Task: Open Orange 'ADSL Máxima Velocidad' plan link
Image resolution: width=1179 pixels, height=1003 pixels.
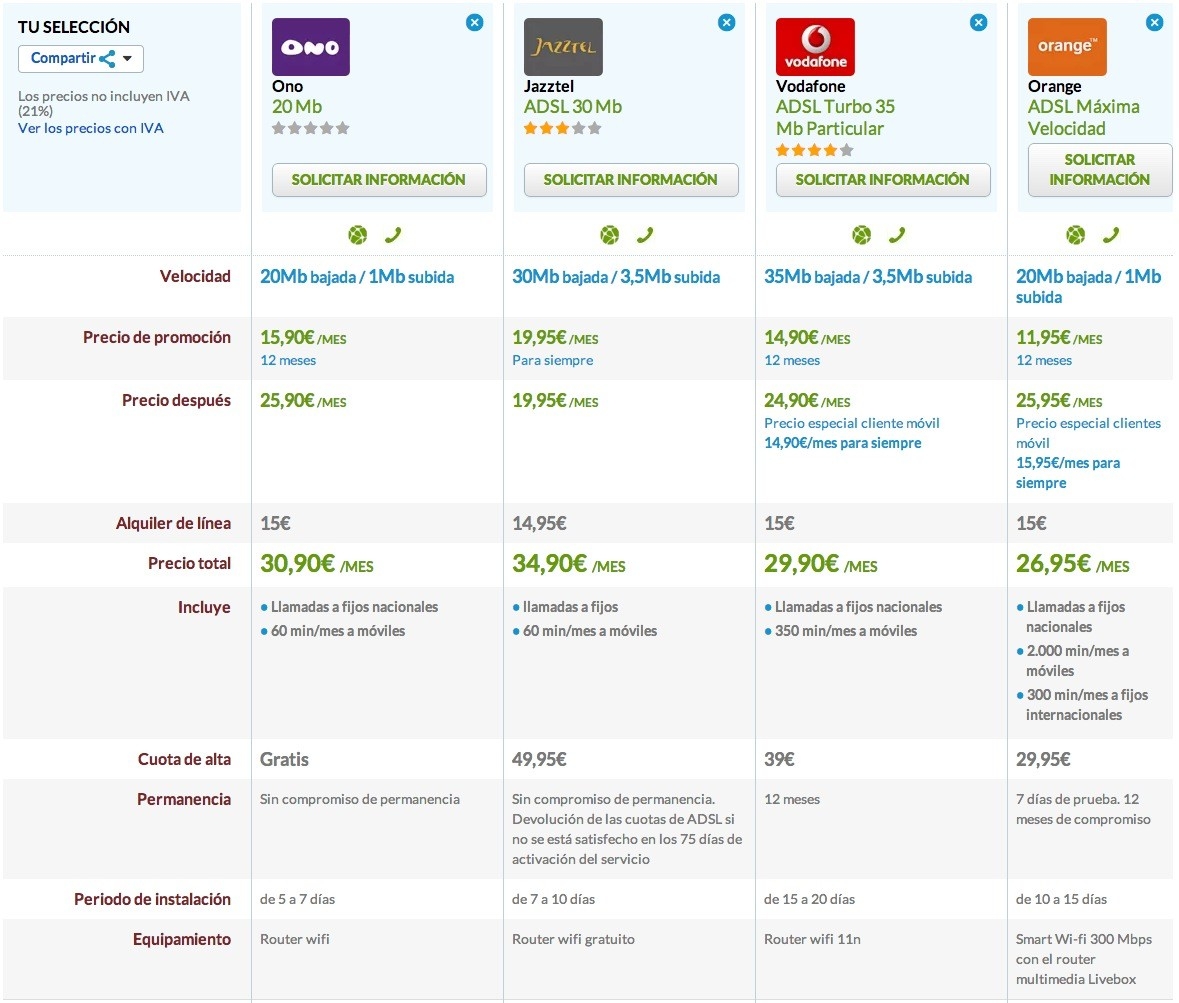Action: (1084, 117)
